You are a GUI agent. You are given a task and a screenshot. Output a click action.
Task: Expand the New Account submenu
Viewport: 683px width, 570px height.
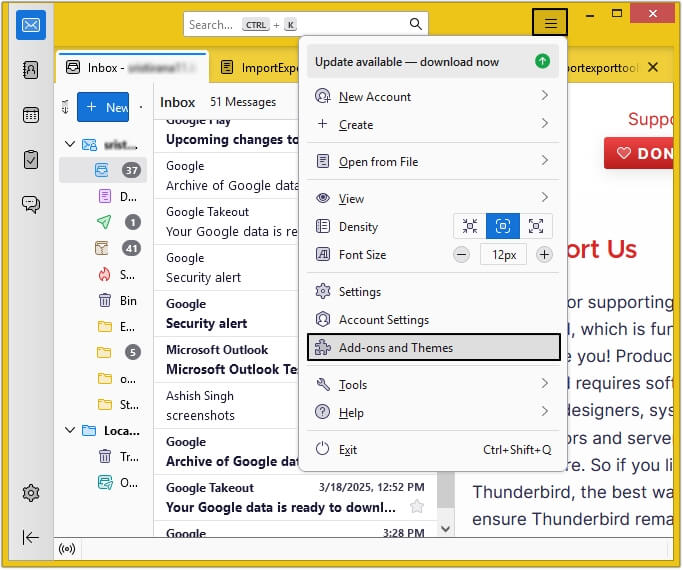click(544, 96)
